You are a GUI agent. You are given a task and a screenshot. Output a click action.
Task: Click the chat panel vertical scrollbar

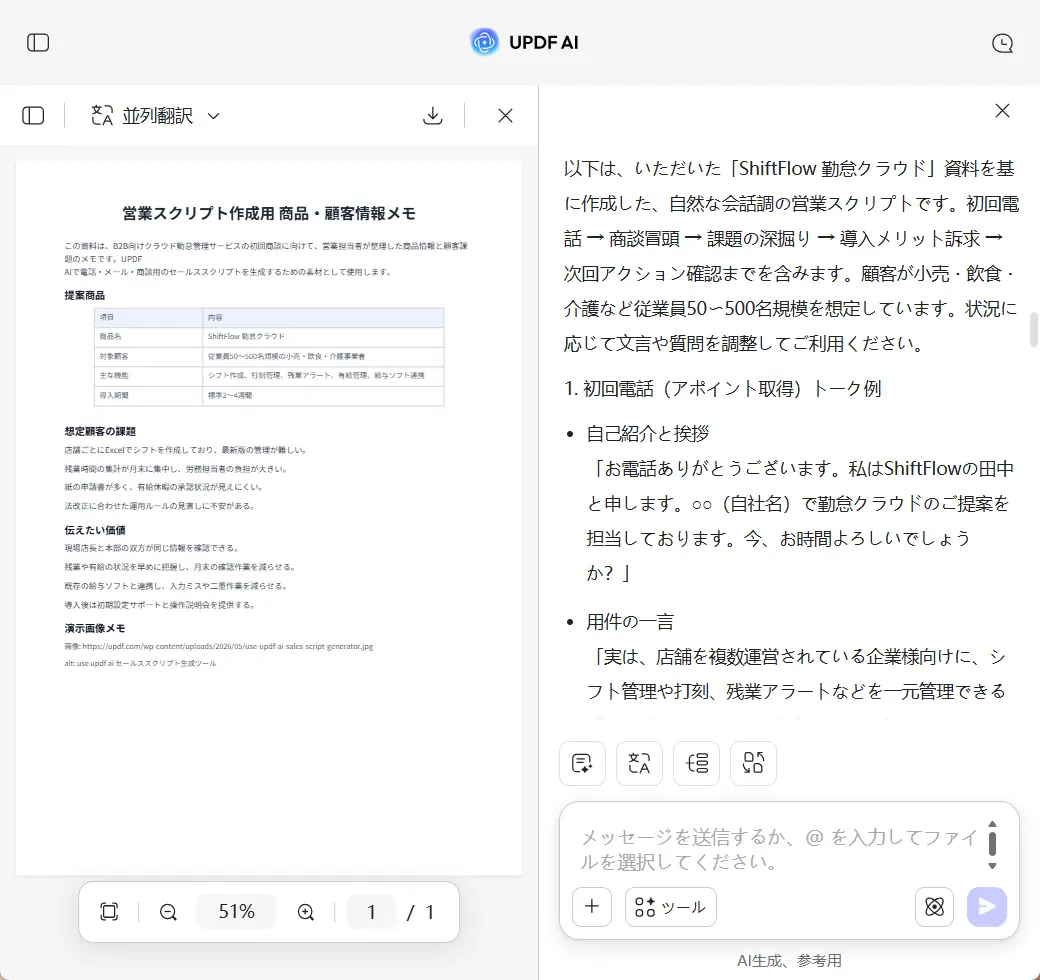[x=1033, y=330]
